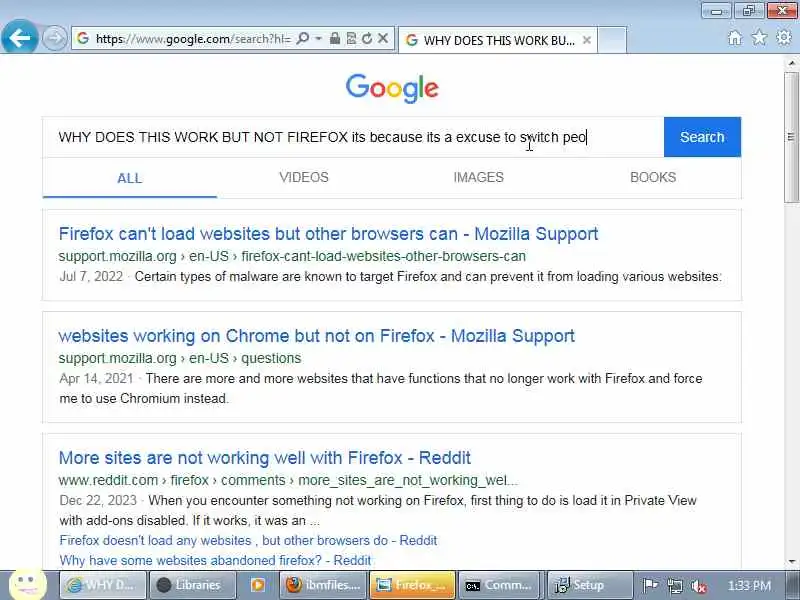Screen dimensions: 800x600
Task: Click the scrollbar down arrow
Action: [791, 562]
